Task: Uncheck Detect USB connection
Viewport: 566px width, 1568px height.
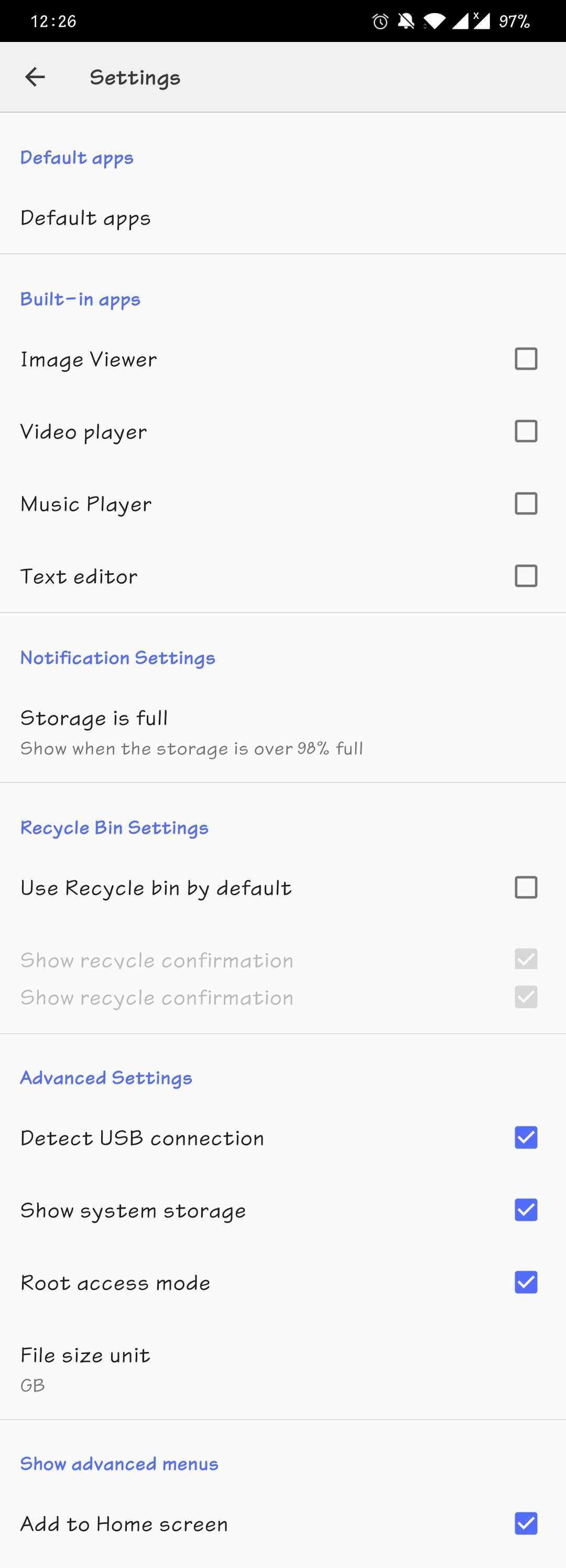Action: click(526, 1139)
